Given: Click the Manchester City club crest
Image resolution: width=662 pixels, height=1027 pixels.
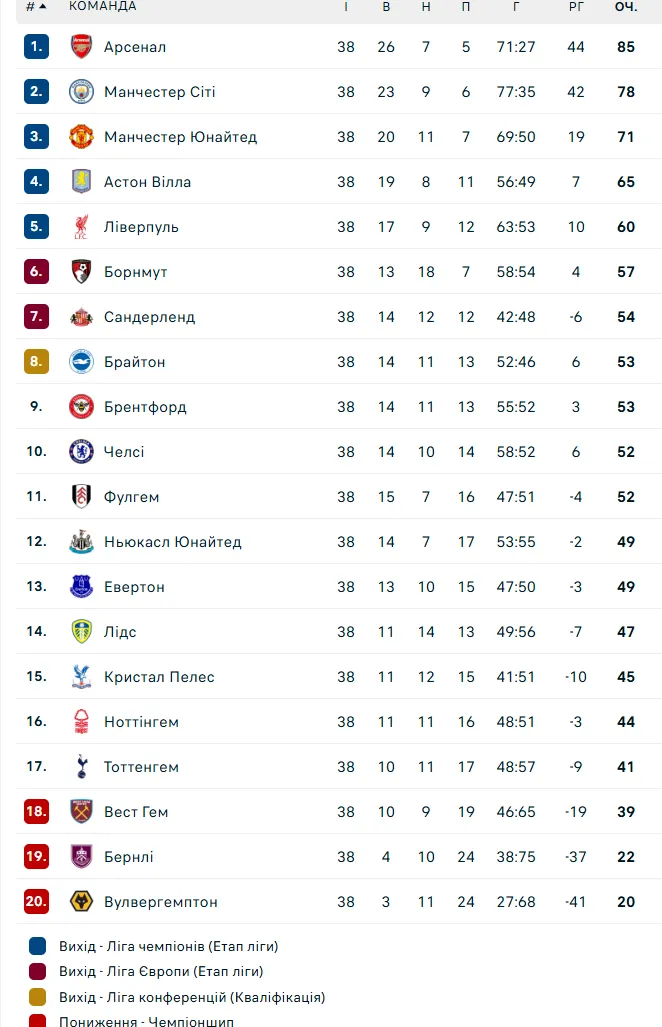Looking at the screenshot, I should (x=81, y=92).
